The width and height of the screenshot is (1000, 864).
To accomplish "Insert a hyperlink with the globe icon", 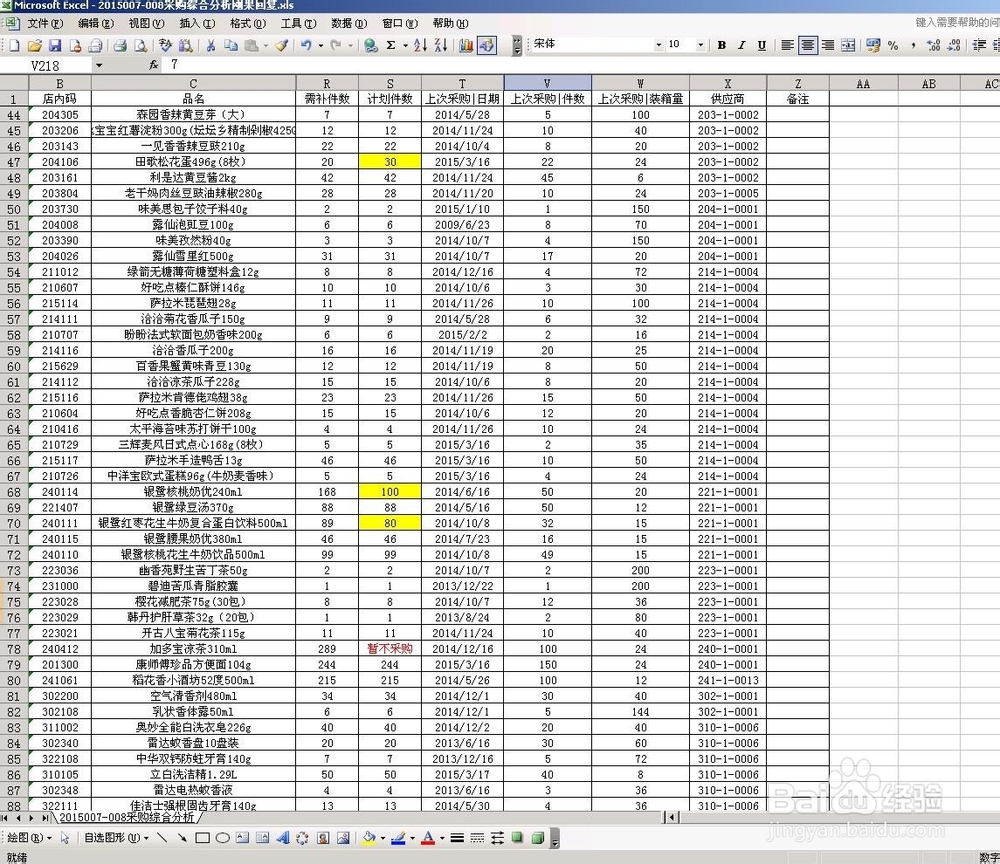I will [x=371, y=45].
